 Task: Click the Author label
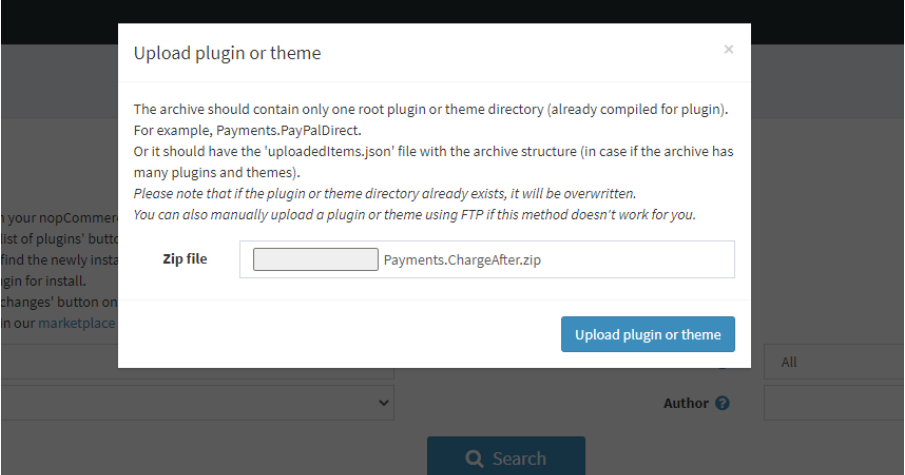coord(686,403)
